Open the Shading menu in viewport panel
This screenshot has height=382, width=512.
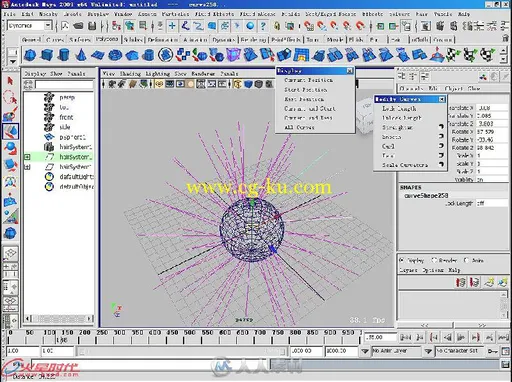coord(130,74)
